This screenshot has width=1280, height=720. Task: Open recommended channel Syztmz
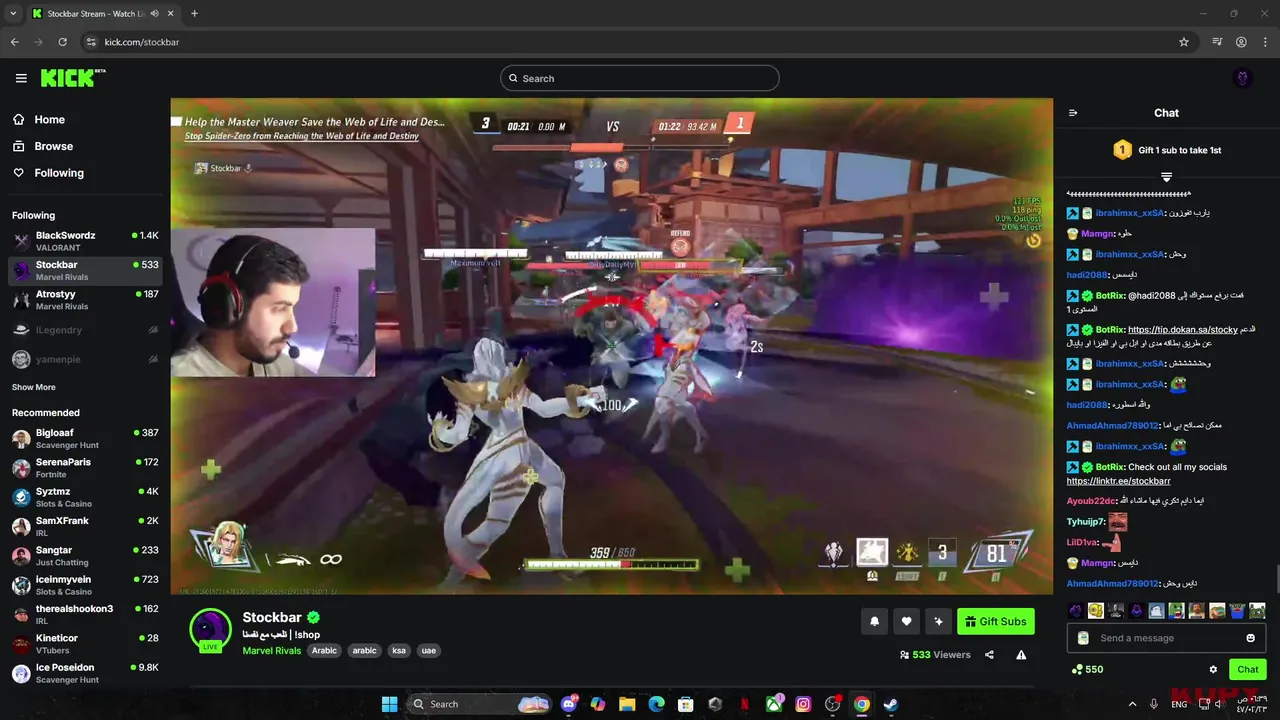(x=85, y=497)
